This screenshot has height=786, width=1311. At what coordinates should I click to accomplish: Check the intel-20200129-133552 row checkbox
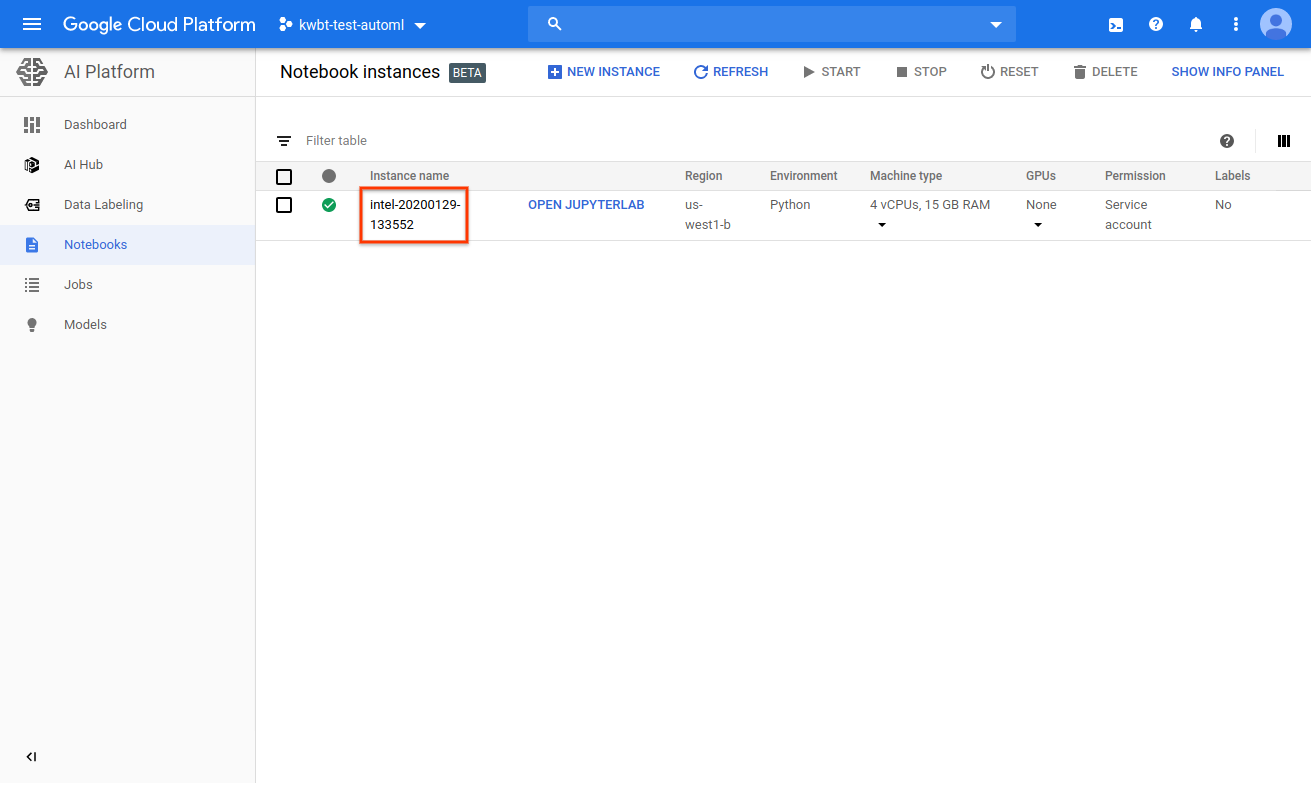pyautogui.click(x=284, y=205)
